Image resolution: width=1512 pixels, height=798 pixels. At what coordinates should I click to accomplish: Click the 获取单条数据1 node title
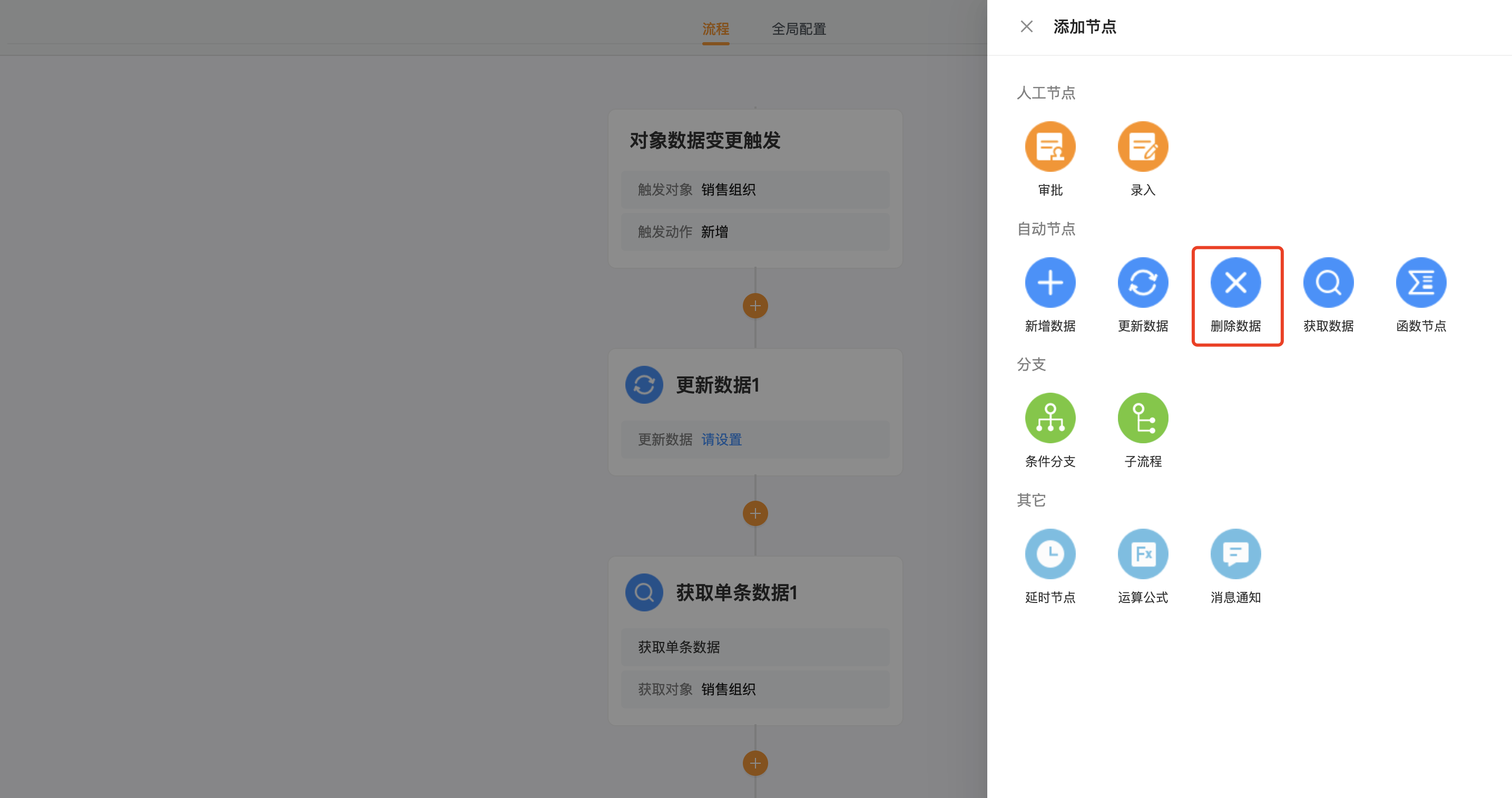pos(737,592)
